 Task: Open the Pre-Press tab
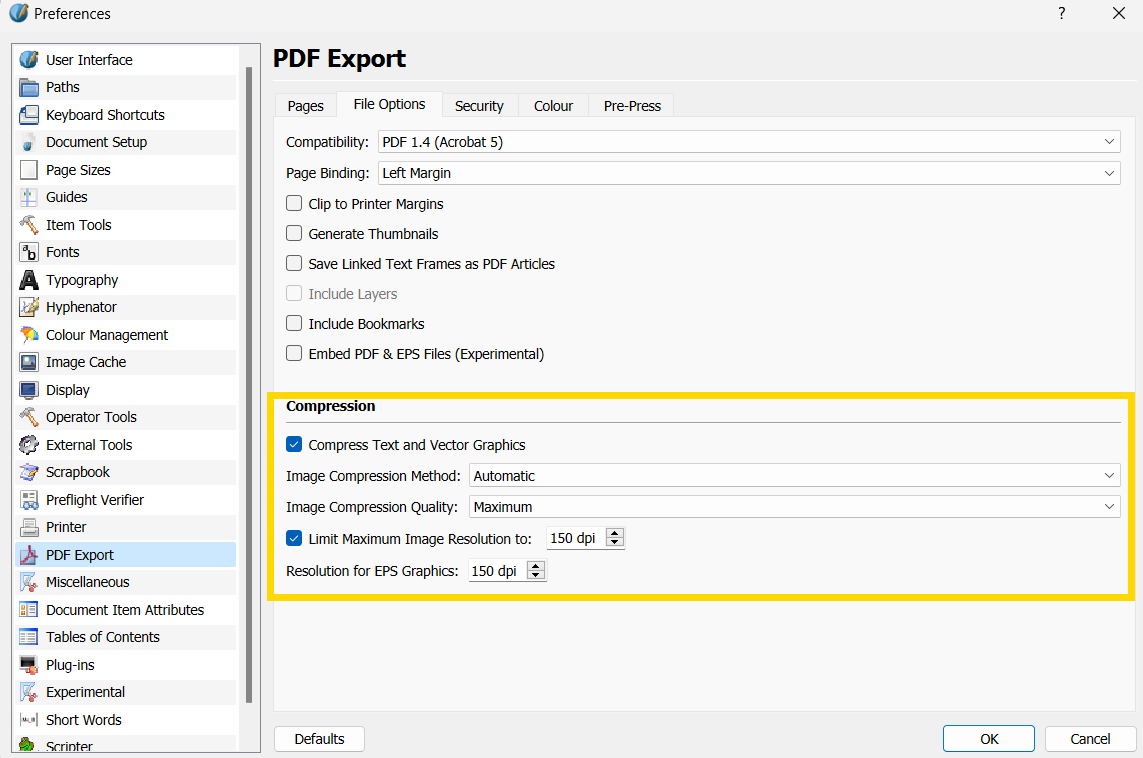click(632, 106)
